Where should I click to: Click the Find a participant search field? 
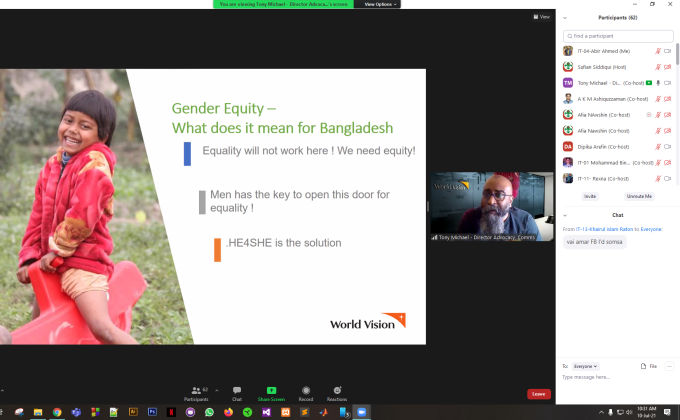point(618,36)
